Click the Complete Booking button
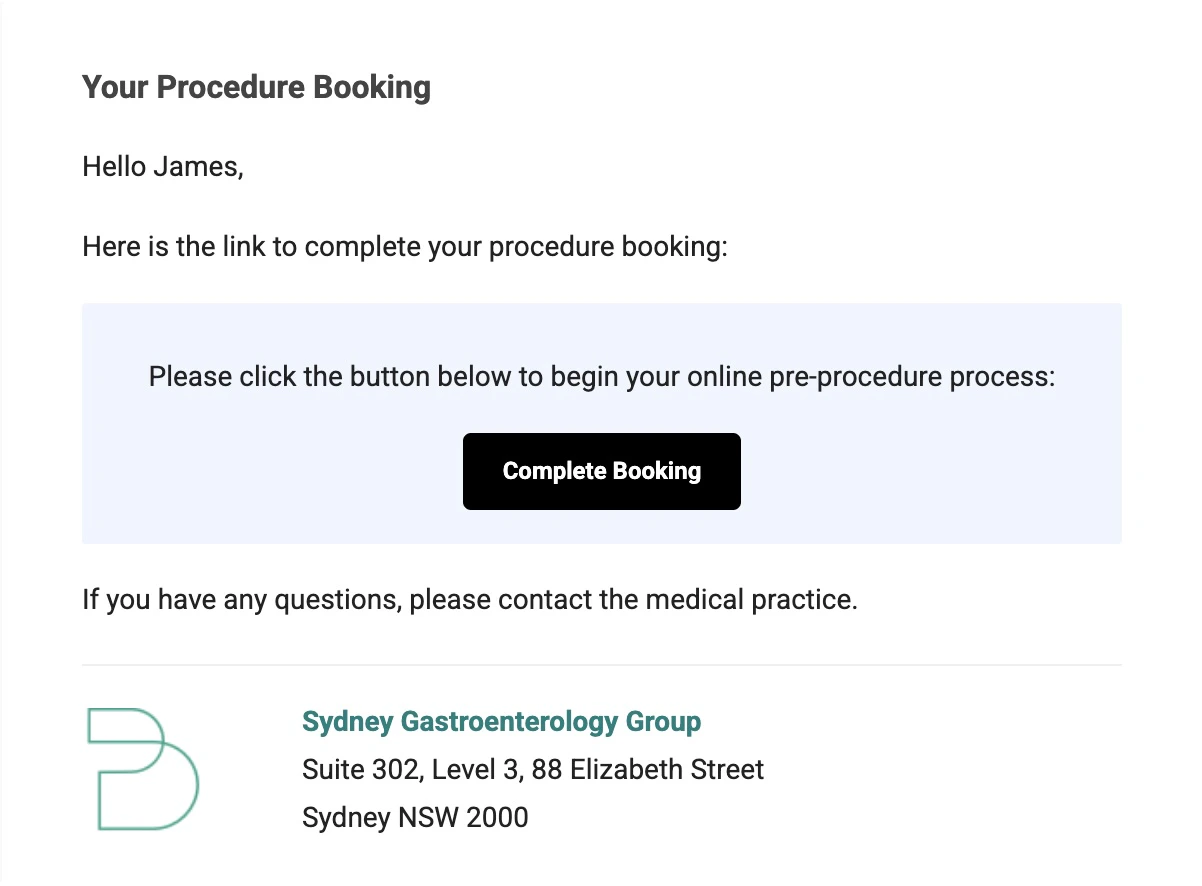 click(x=601, y=471)
